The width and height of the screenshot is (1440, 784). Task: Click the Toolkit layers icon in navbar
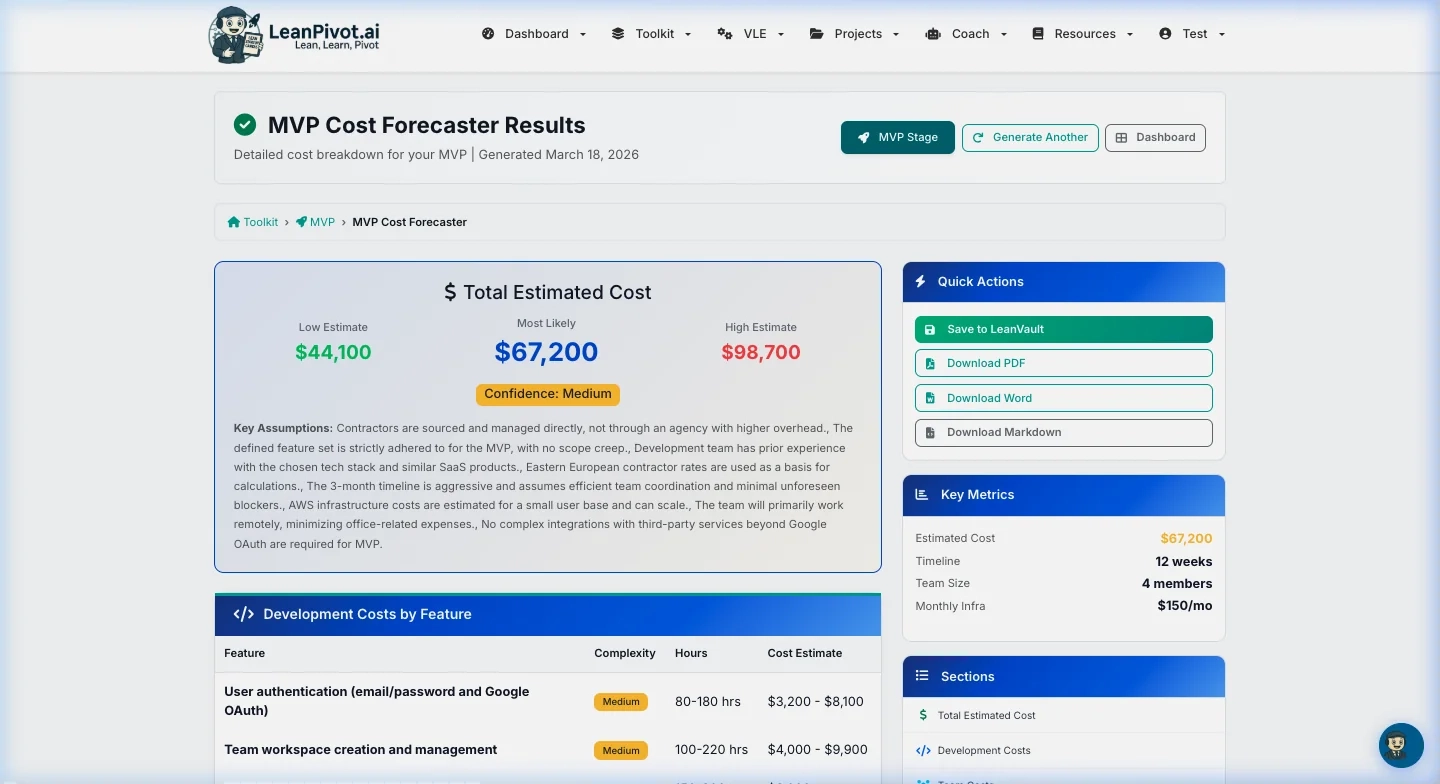617,33
